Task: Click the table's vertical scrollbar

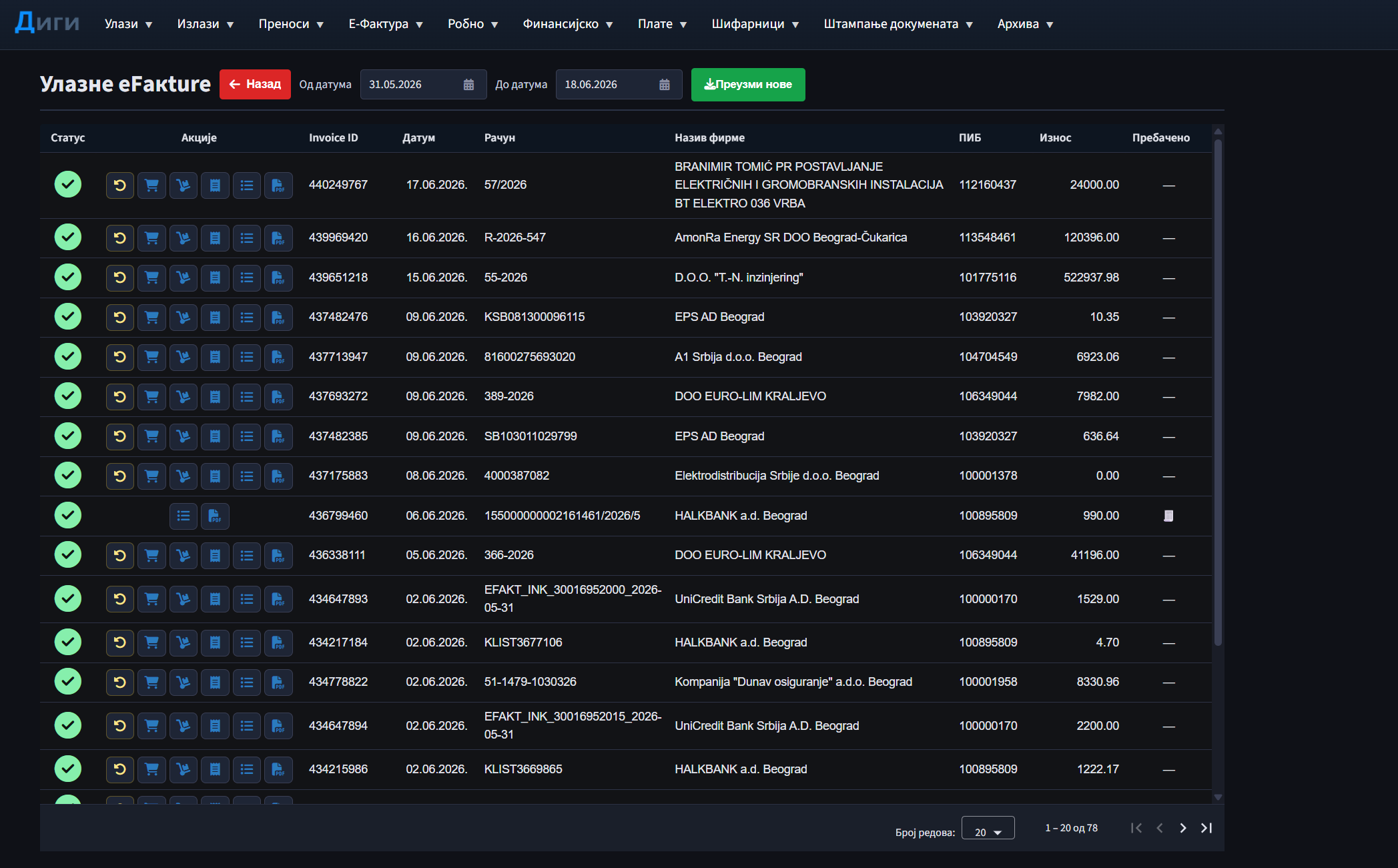Action: [x=1218, y=394]
